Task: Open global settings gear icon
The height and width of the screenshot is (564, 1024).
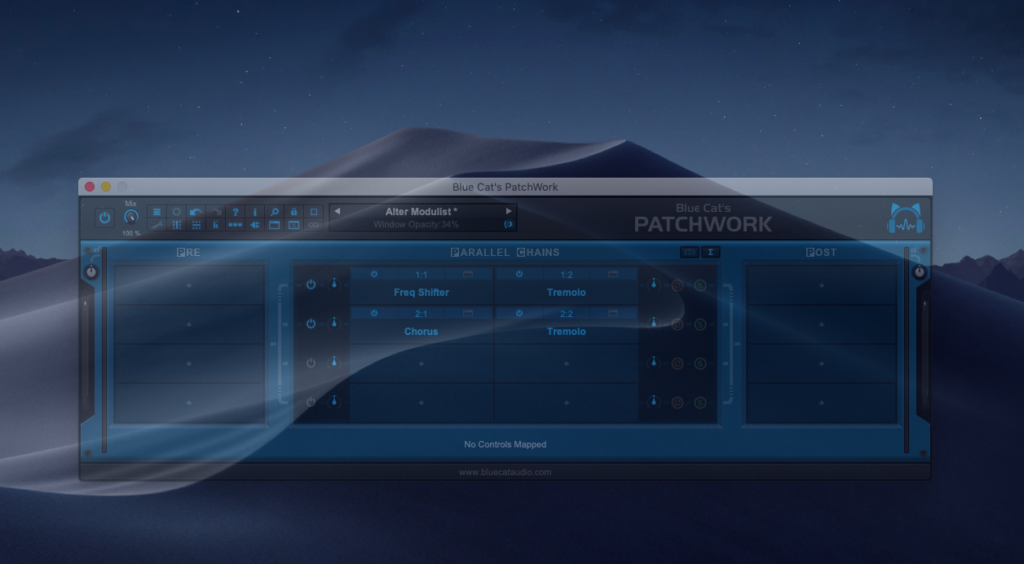Action: 176,212
